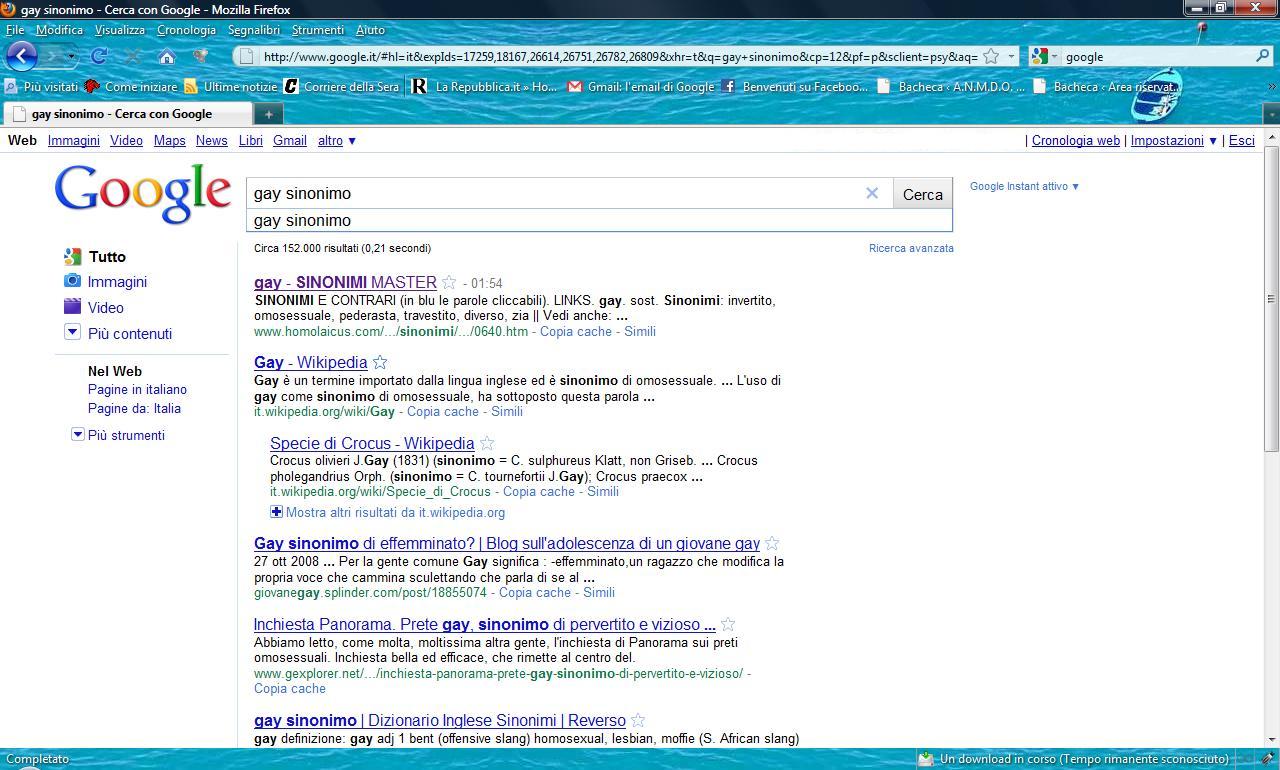The height and width of the screenshot is (770, 1280).
Task: Open the Corriere della Sera bookmark
Action: click(342, 87)
